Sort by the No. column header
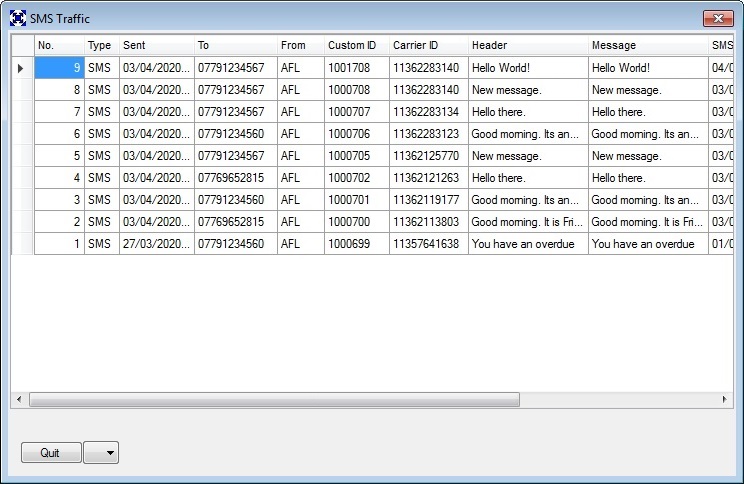Viewport: 744px width, 484px height. click(59, 46)
